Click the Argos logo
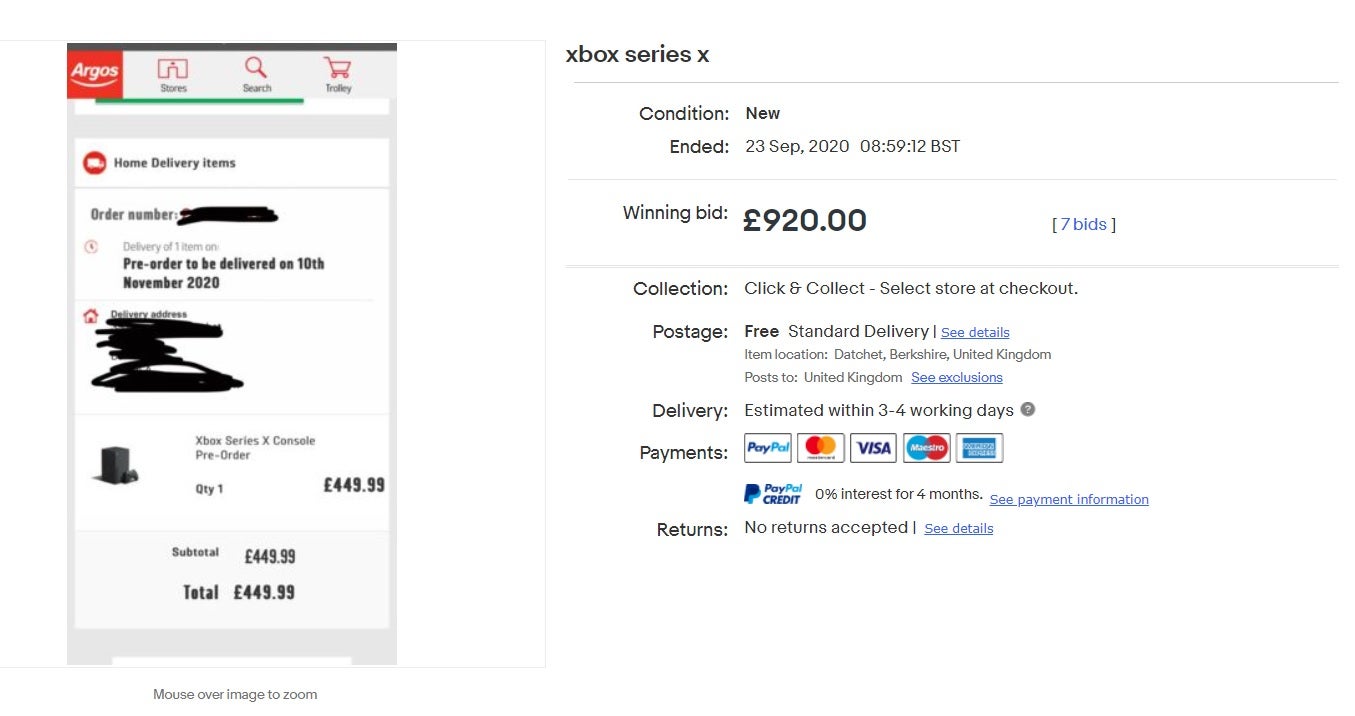 click(94, 73)
